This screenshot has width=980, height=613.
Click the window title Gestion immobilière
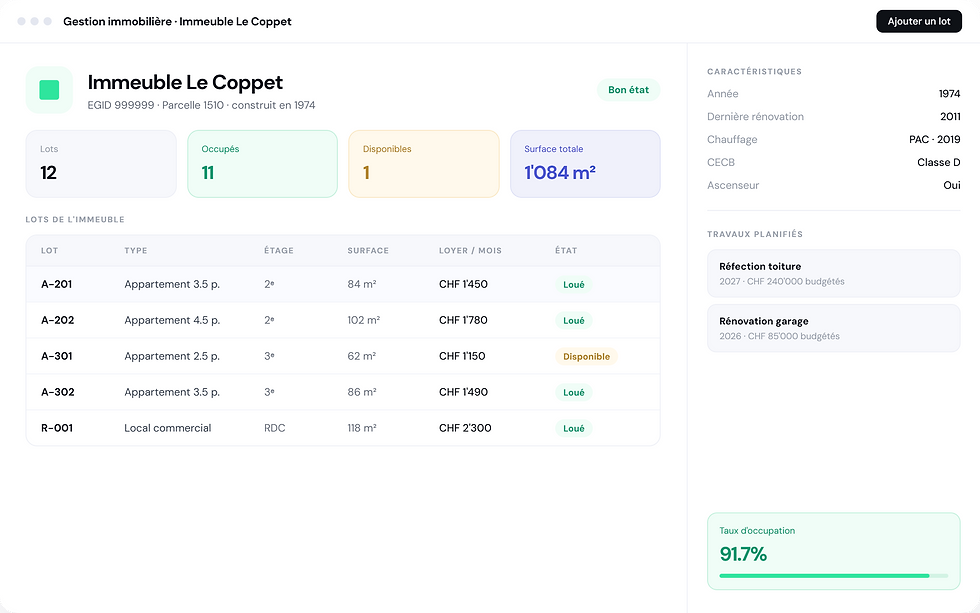[178, 21]
